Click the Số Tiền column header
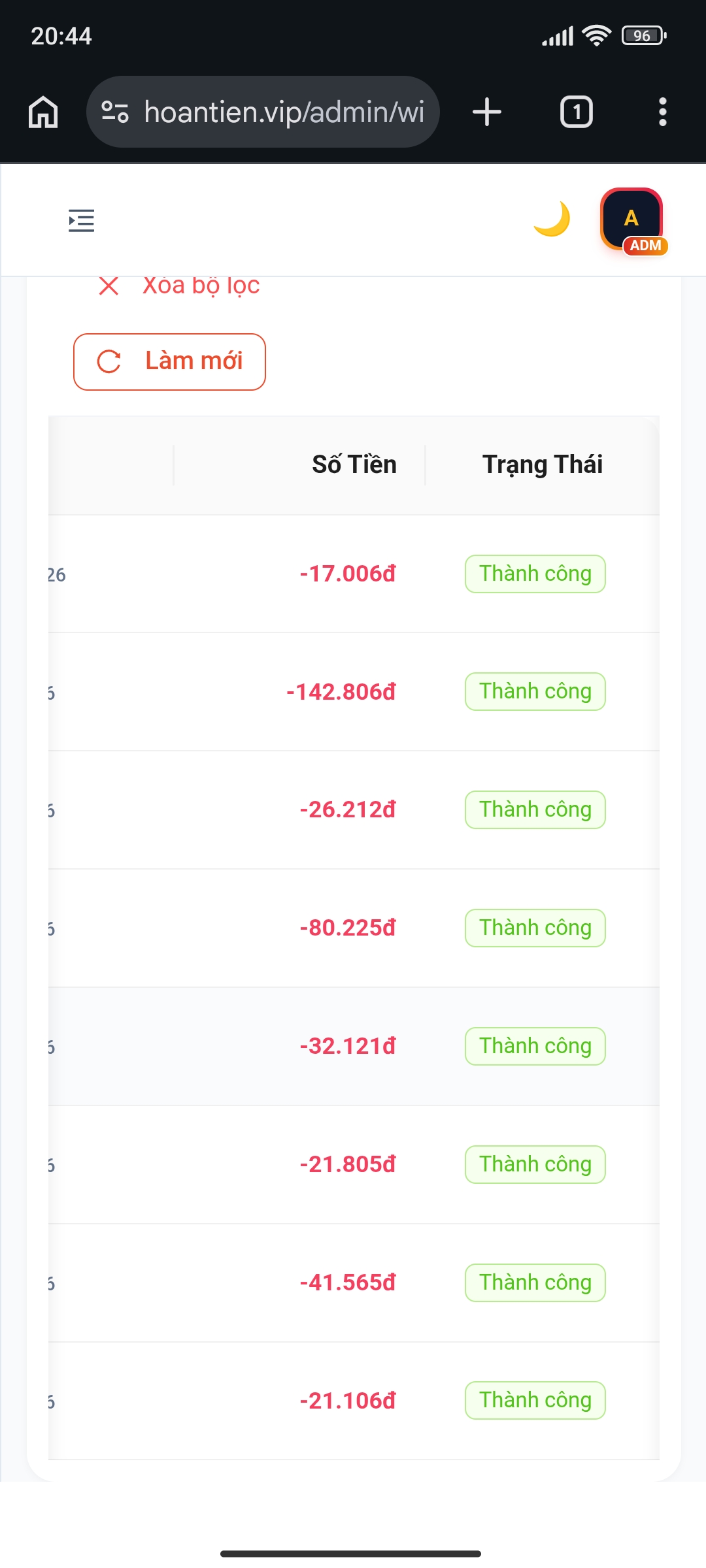Screen dimensions: 706x1568 [354, 465]
